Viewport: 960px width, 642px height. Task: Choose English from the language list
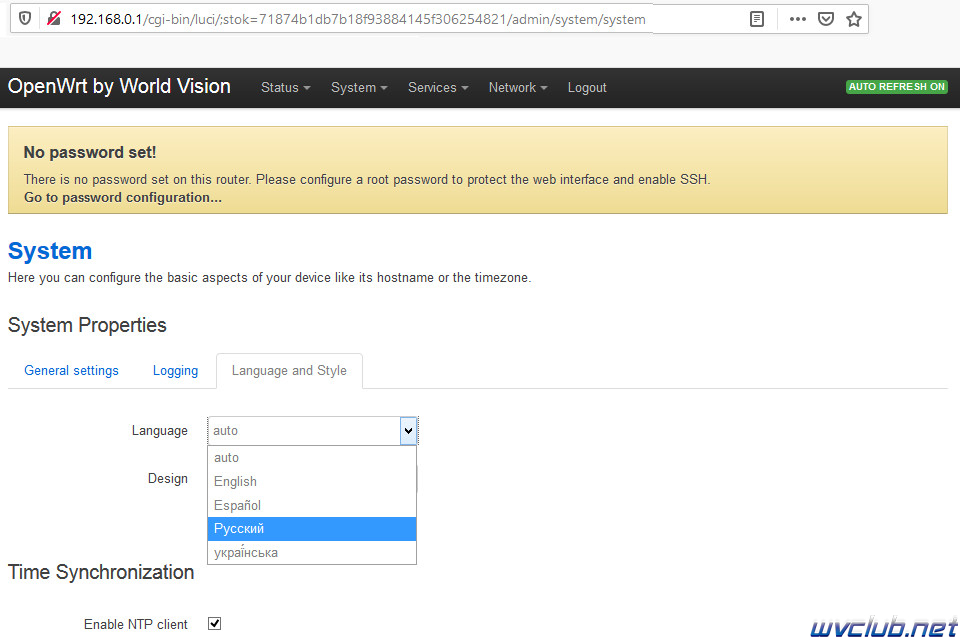point(312,482)
